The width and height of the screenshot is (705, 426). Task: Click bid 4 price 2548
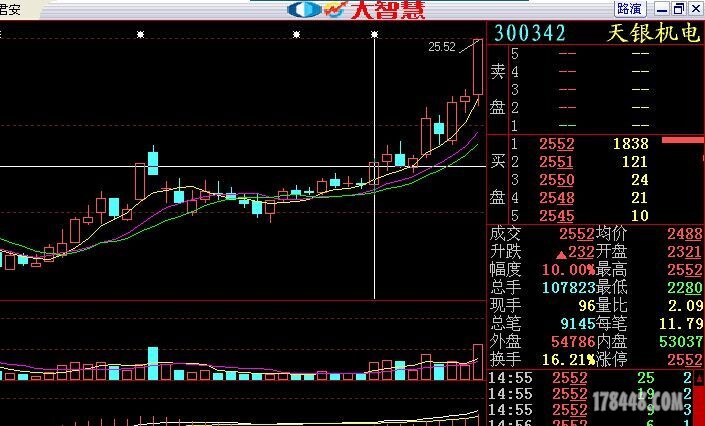click(x=557, y=198)
